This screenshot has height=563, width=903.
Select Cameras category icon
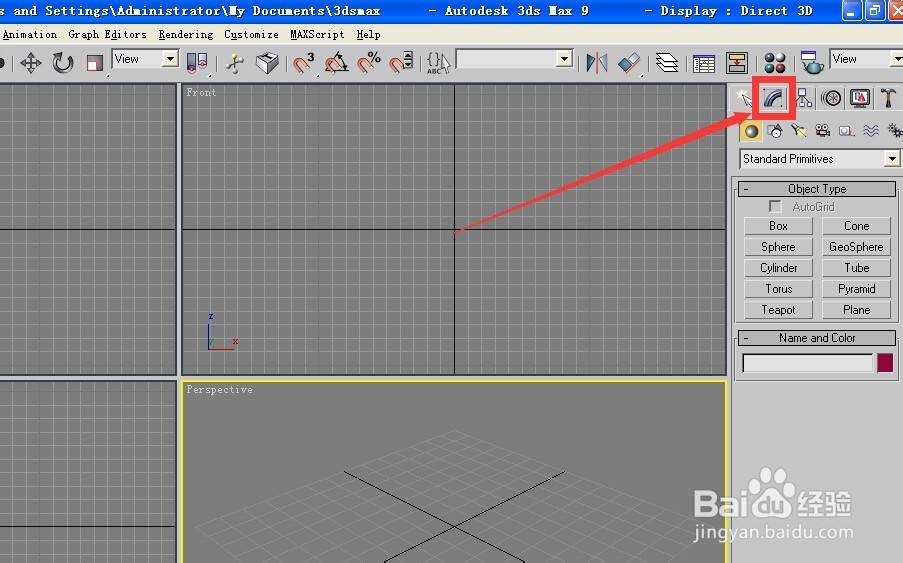coord(822,131)
